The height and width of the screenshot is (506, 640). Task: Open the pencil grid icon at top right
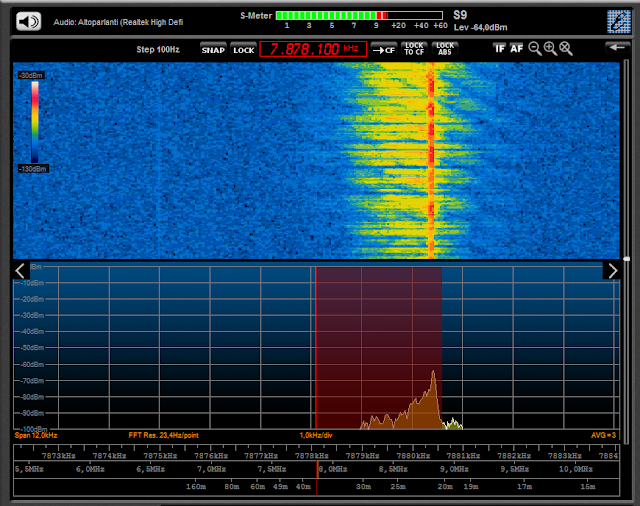(x=619, y=21)
